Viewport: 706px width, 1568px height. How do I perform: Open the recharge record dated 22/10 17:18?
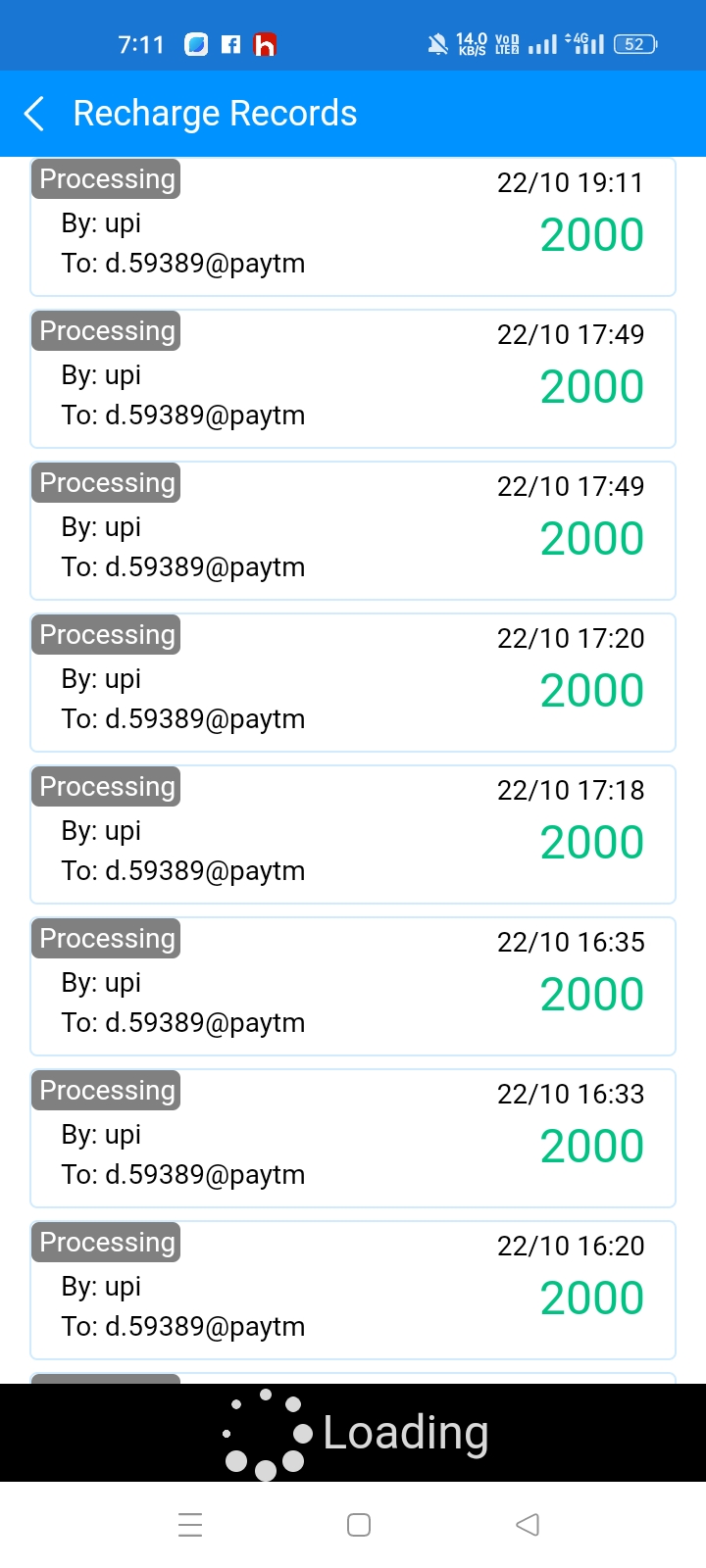(x=353, y=834)
